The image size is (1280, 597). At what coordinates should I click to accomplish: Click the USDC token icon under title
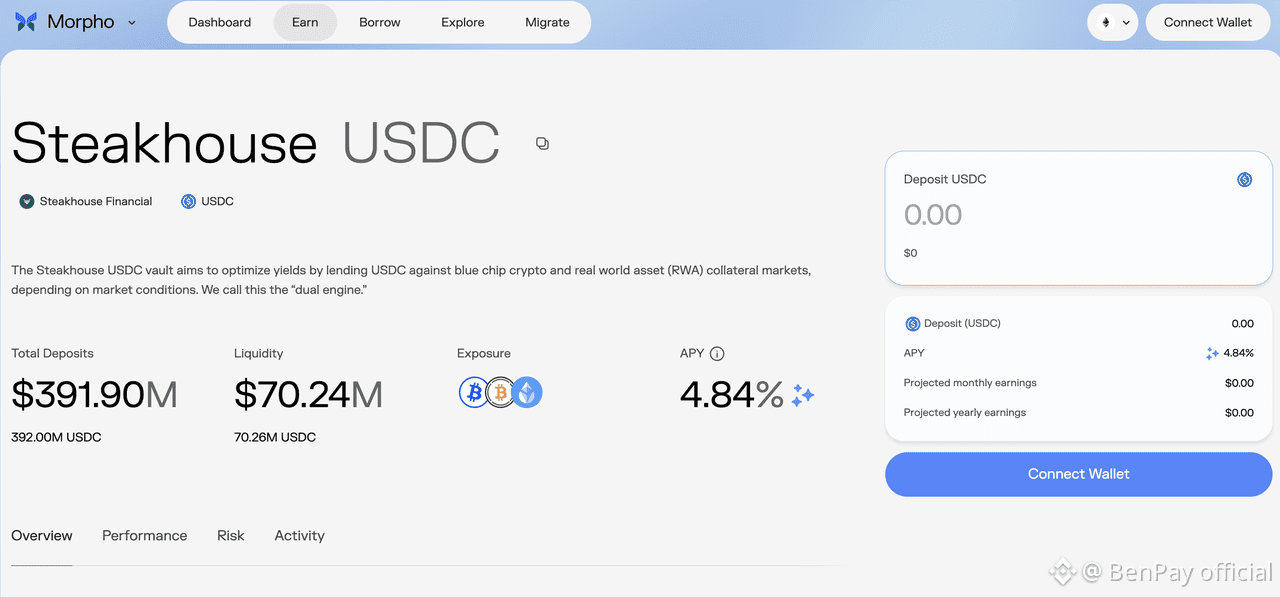click(x=188, y=201)
